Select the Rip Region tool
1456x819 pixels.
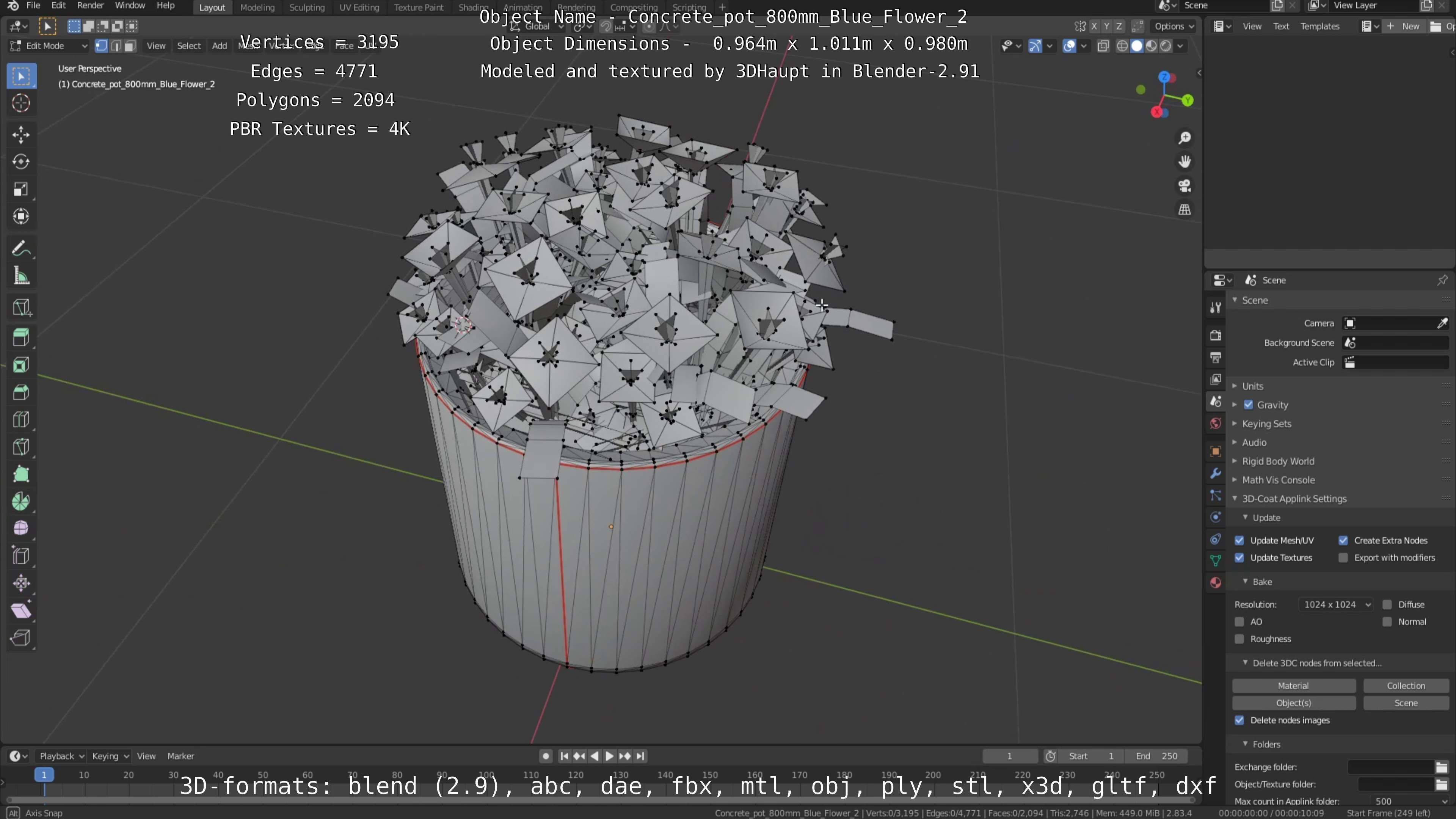coord(21,638)
